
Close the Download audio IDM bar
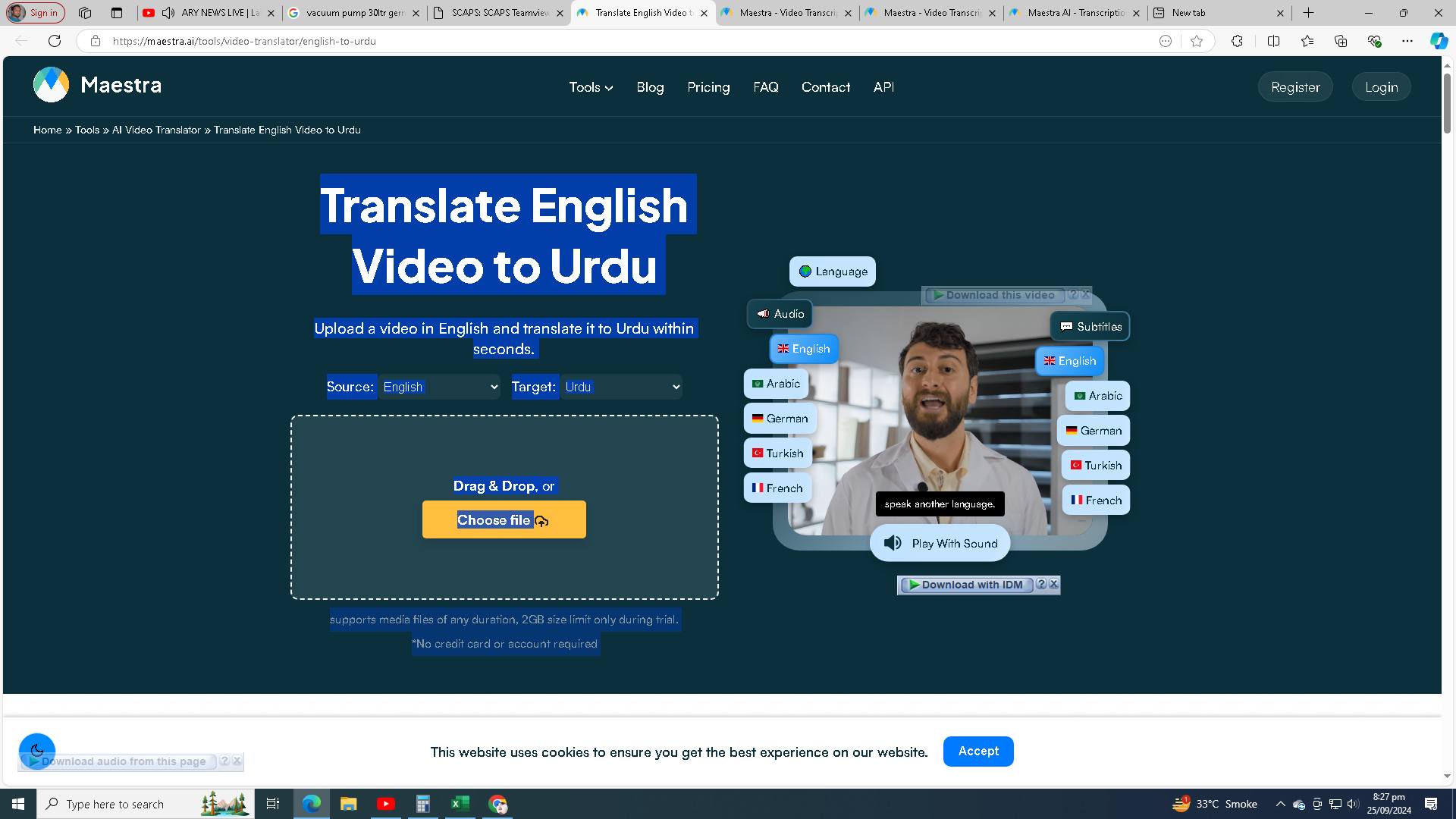tap(237, 761)
